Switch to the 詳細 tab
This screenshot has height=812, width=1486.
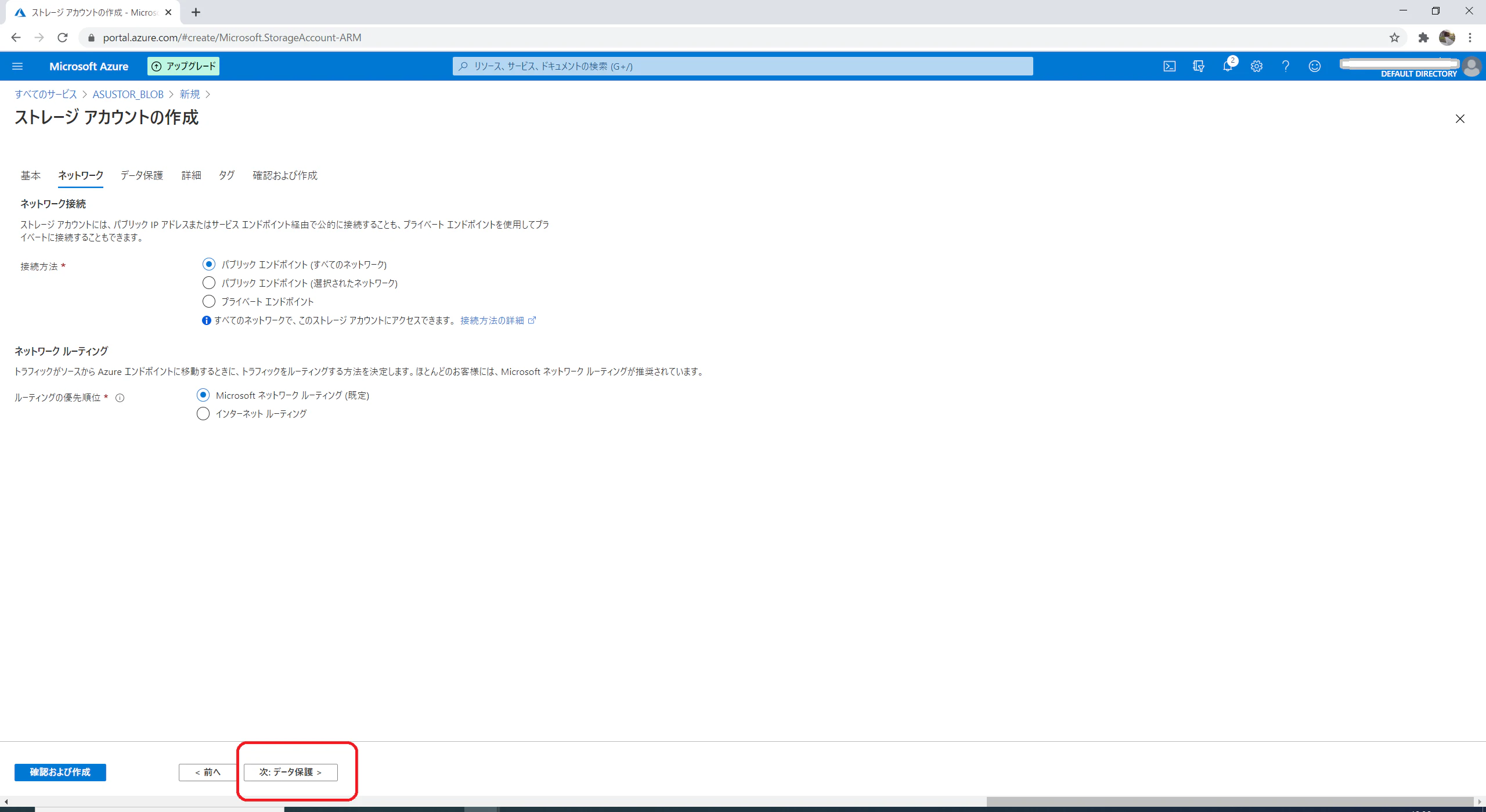[191, 176]
